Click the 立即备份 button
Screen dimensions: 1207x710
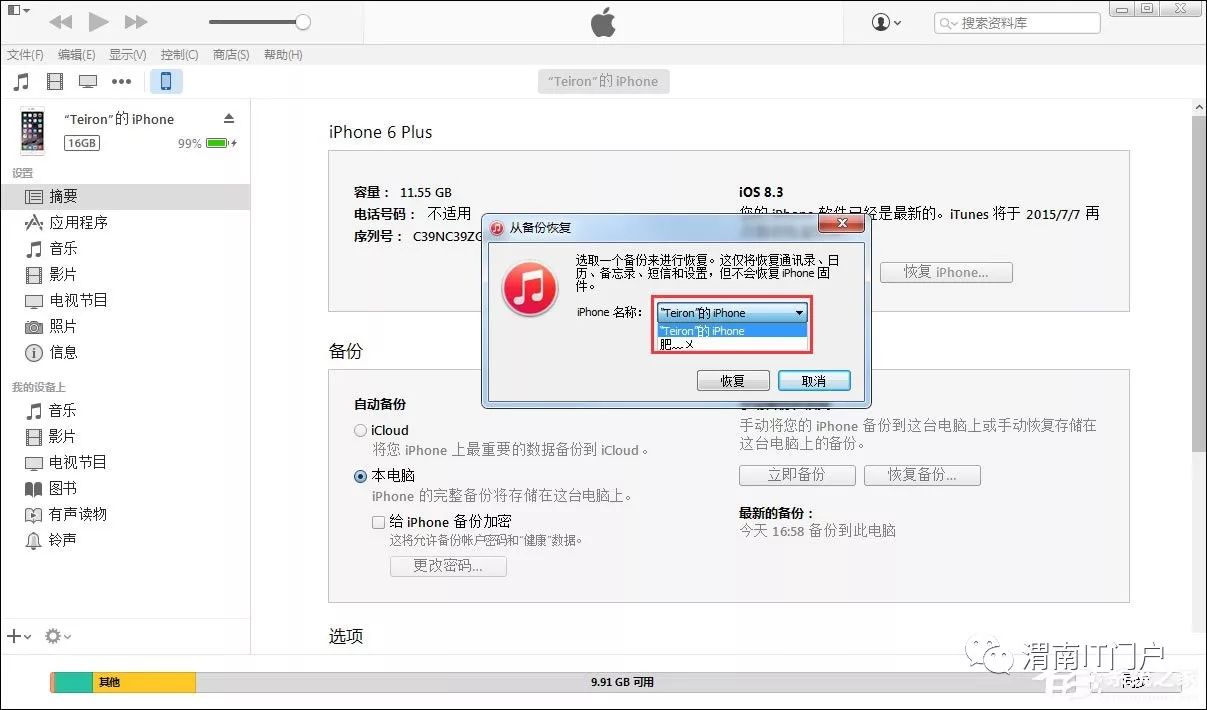(x=797, y=475)
